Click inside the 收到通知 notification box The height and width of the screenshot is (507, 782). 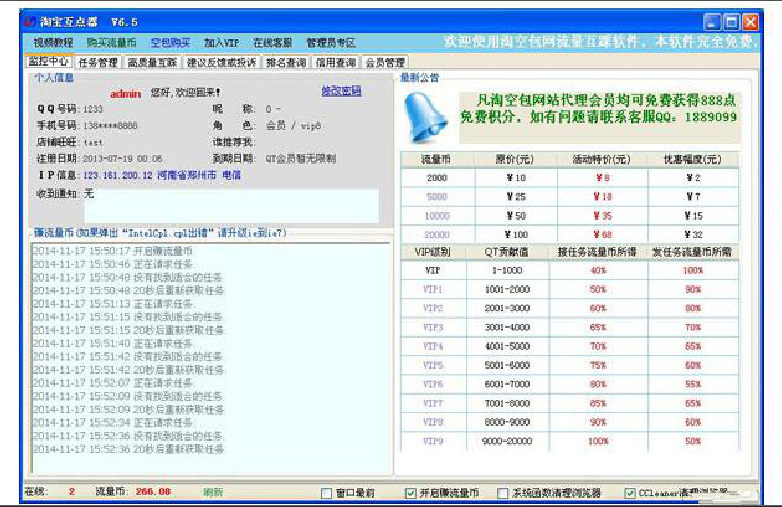(231, 205)
